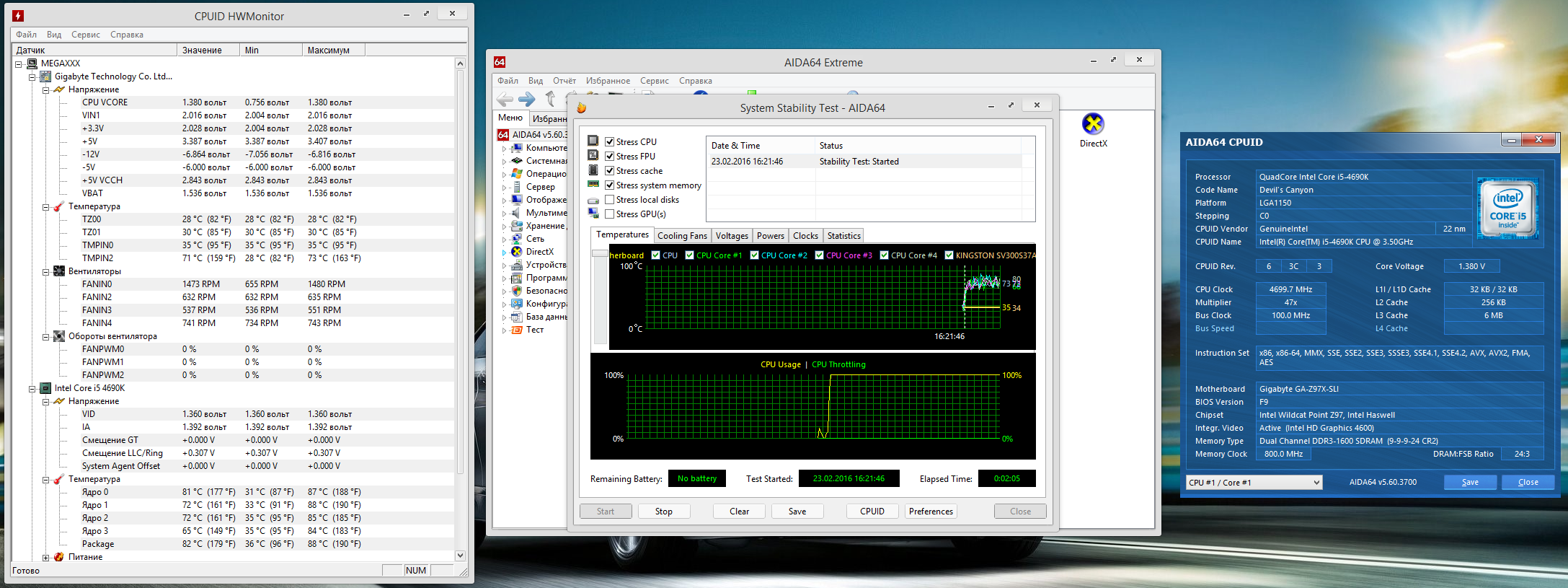Expand the Питание node in HWMonitor
Screen dimensions: 1568x588
point(46,557)
